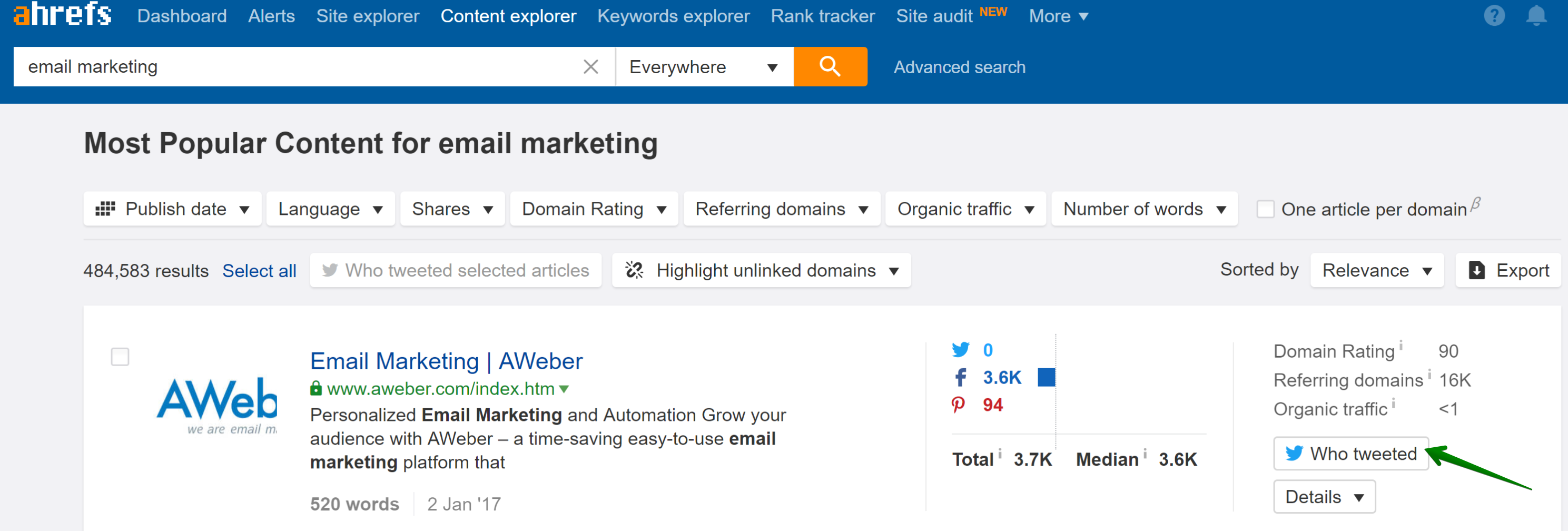Click green padlock icon by aweber URL
The image size is (1568, 531).
click(316, 388)
